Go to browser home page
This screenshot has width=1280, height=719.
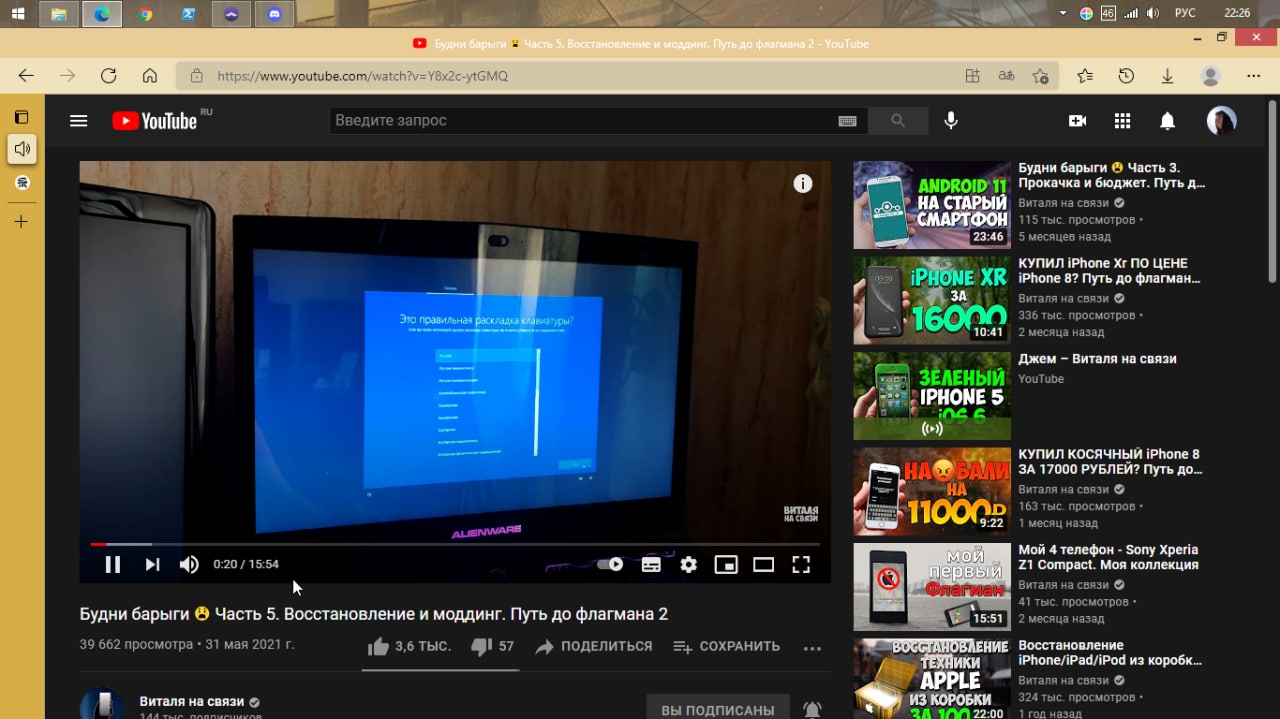150,76
